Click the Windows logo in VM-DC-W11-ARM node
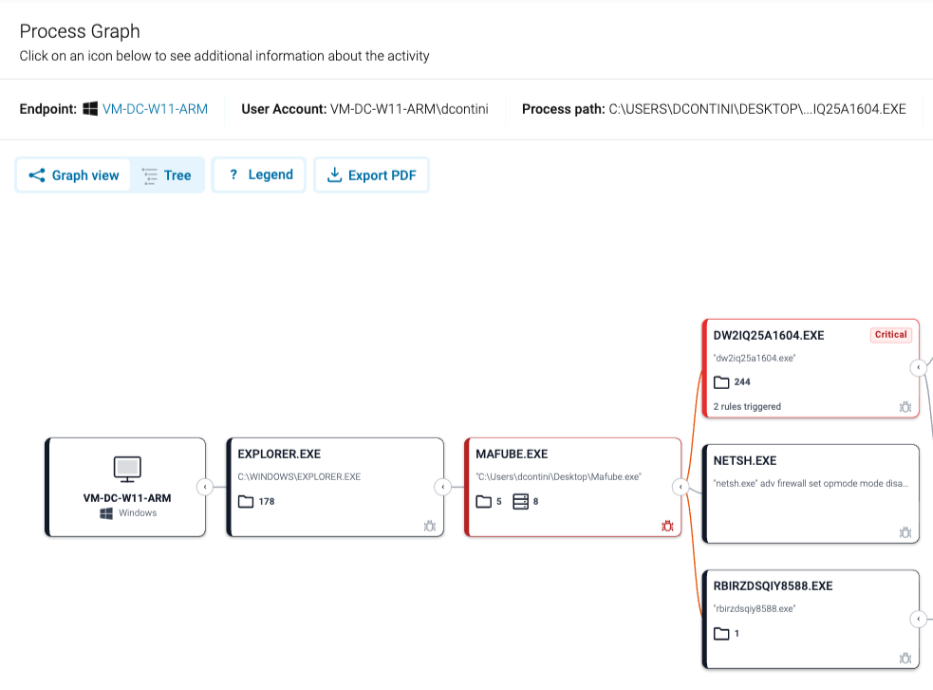Viewport: 933px width, 690px height. click(107, 513)
